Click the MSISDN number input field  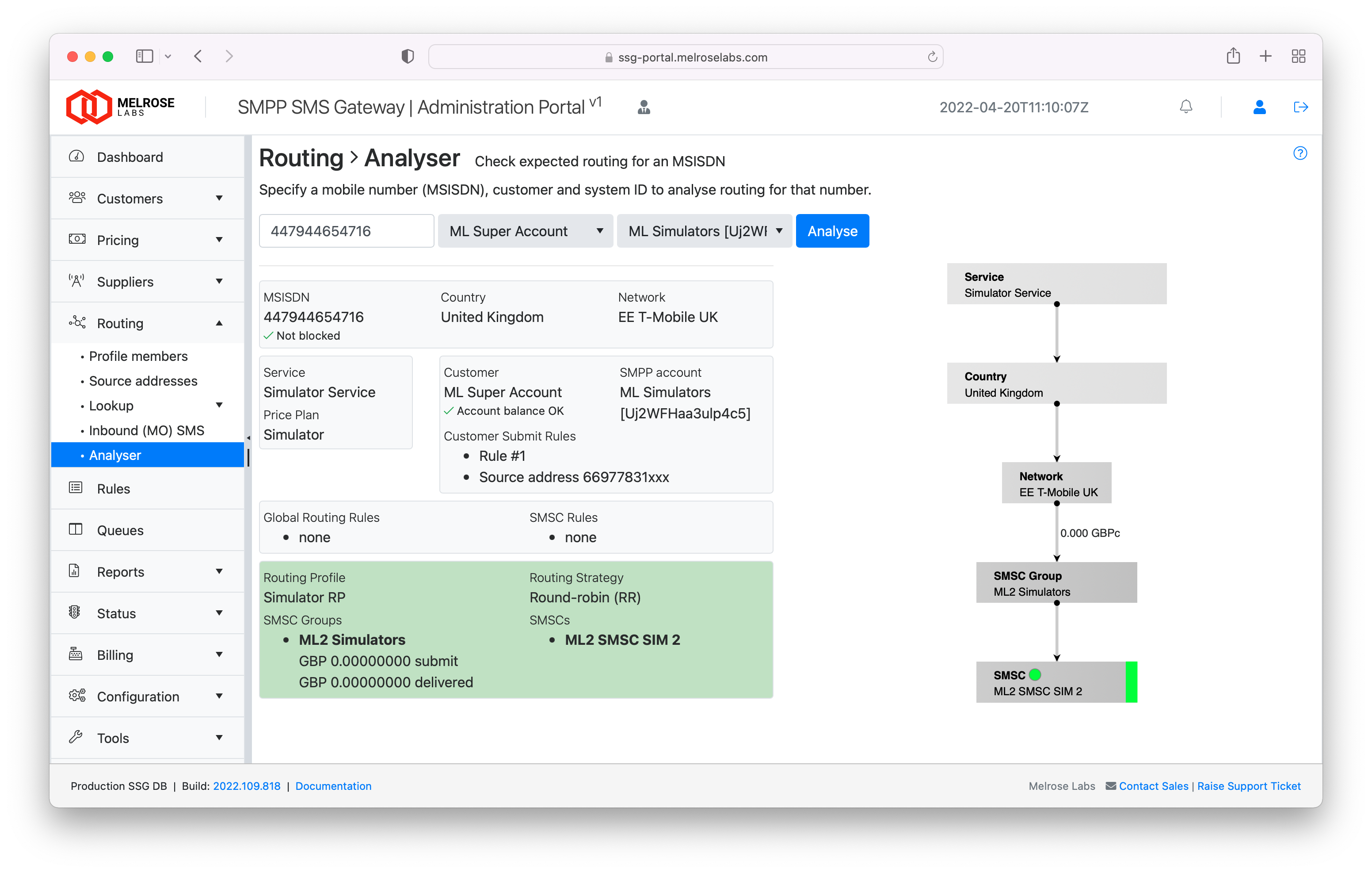point(347,231)
